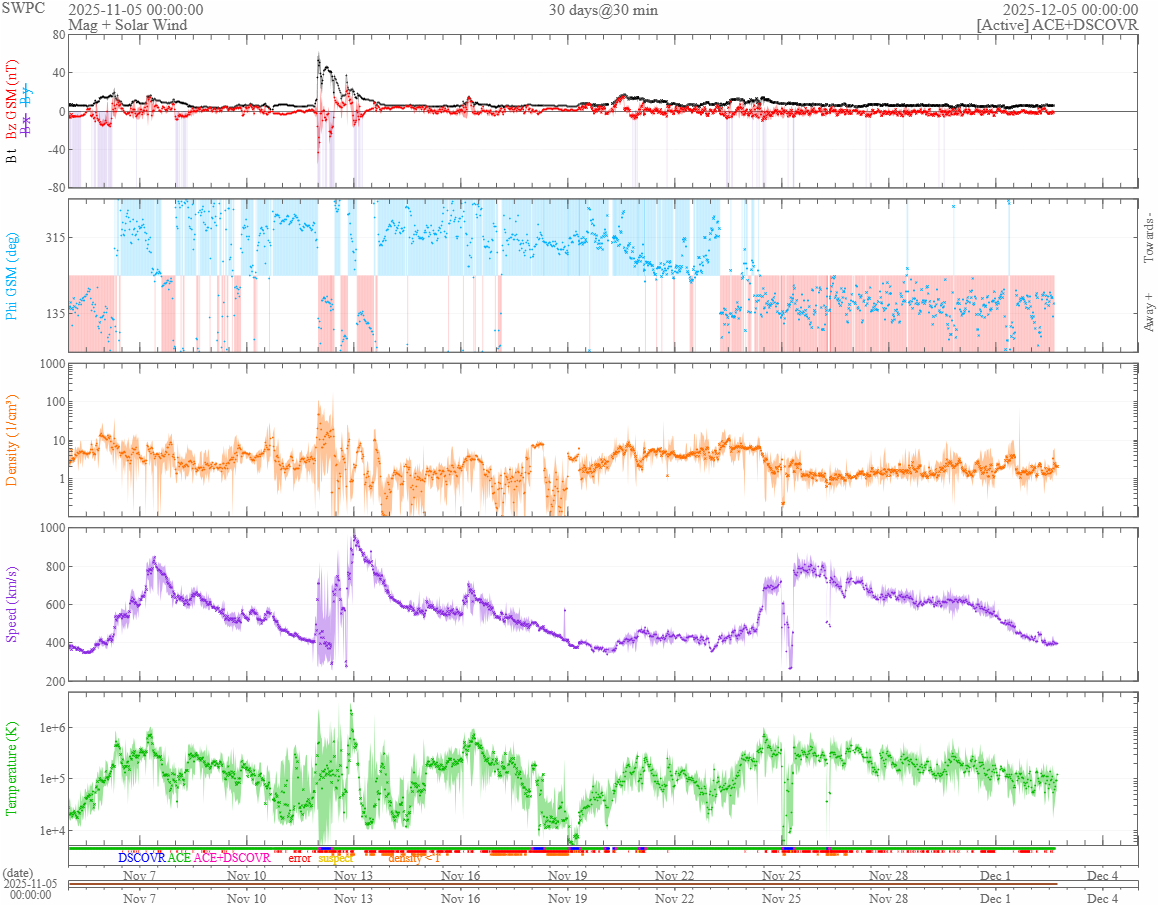The height and width of the screenshot is (905, 1158).
Task: Select the end time 2025-12-05 00:00:00 header
Action: pyautogui.click(x=1070, y=10)
